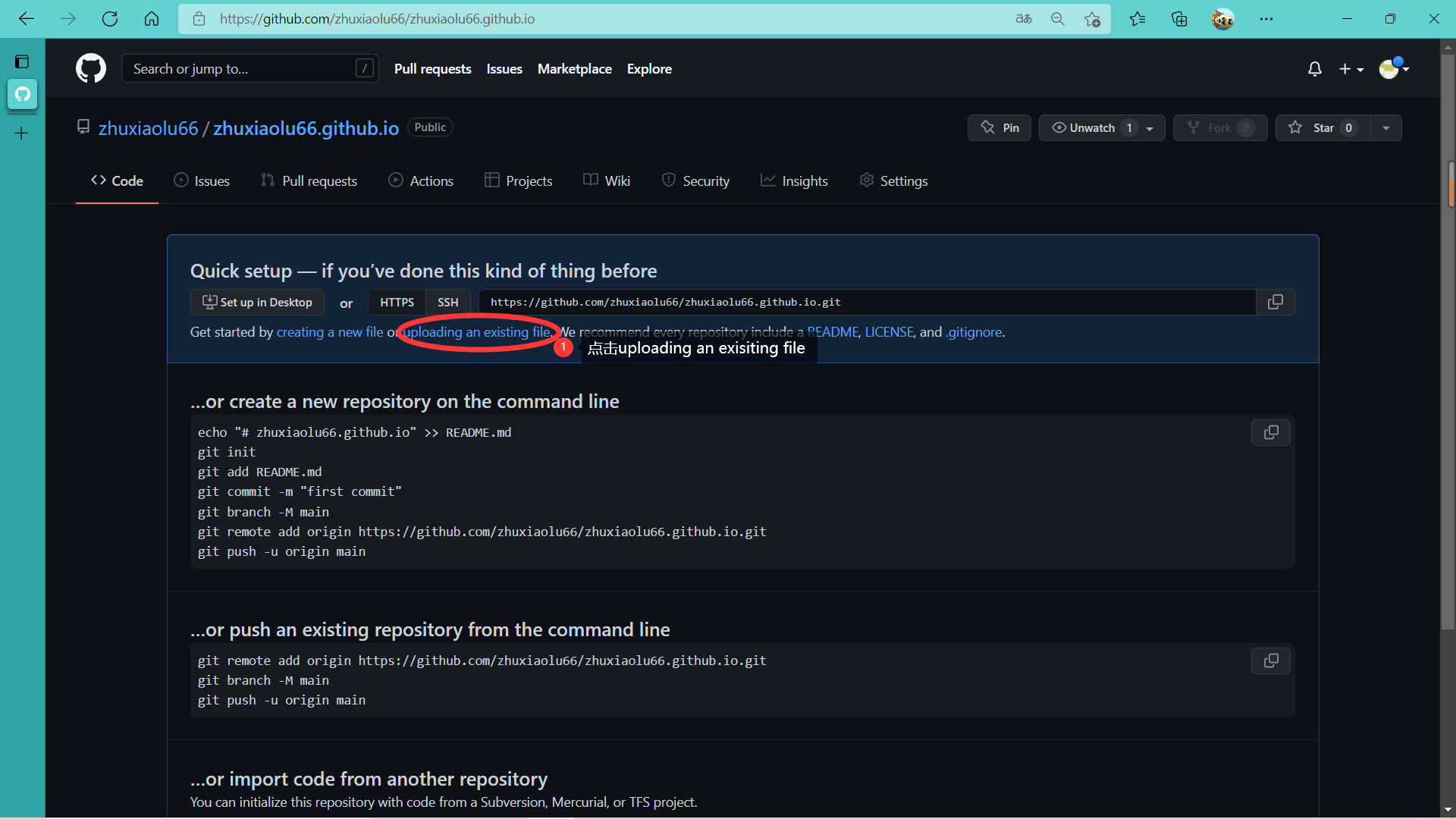1456x819 pixels.
Task: Expand the Star lists dropdown arrow
Action: (x=1386, y=127)
